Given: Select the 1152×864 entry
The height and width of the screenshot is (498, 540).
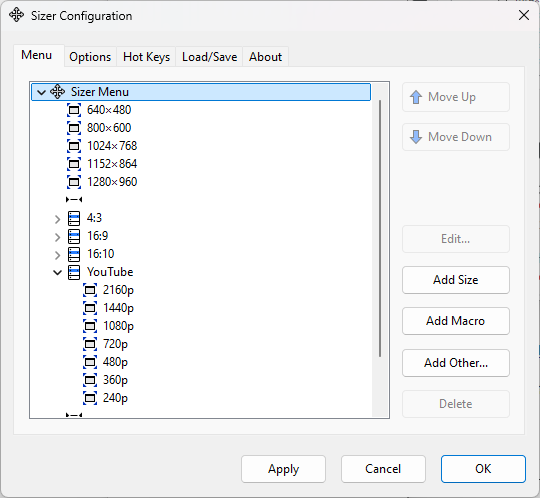Looking at the screenshot, I should coord(112,164).
